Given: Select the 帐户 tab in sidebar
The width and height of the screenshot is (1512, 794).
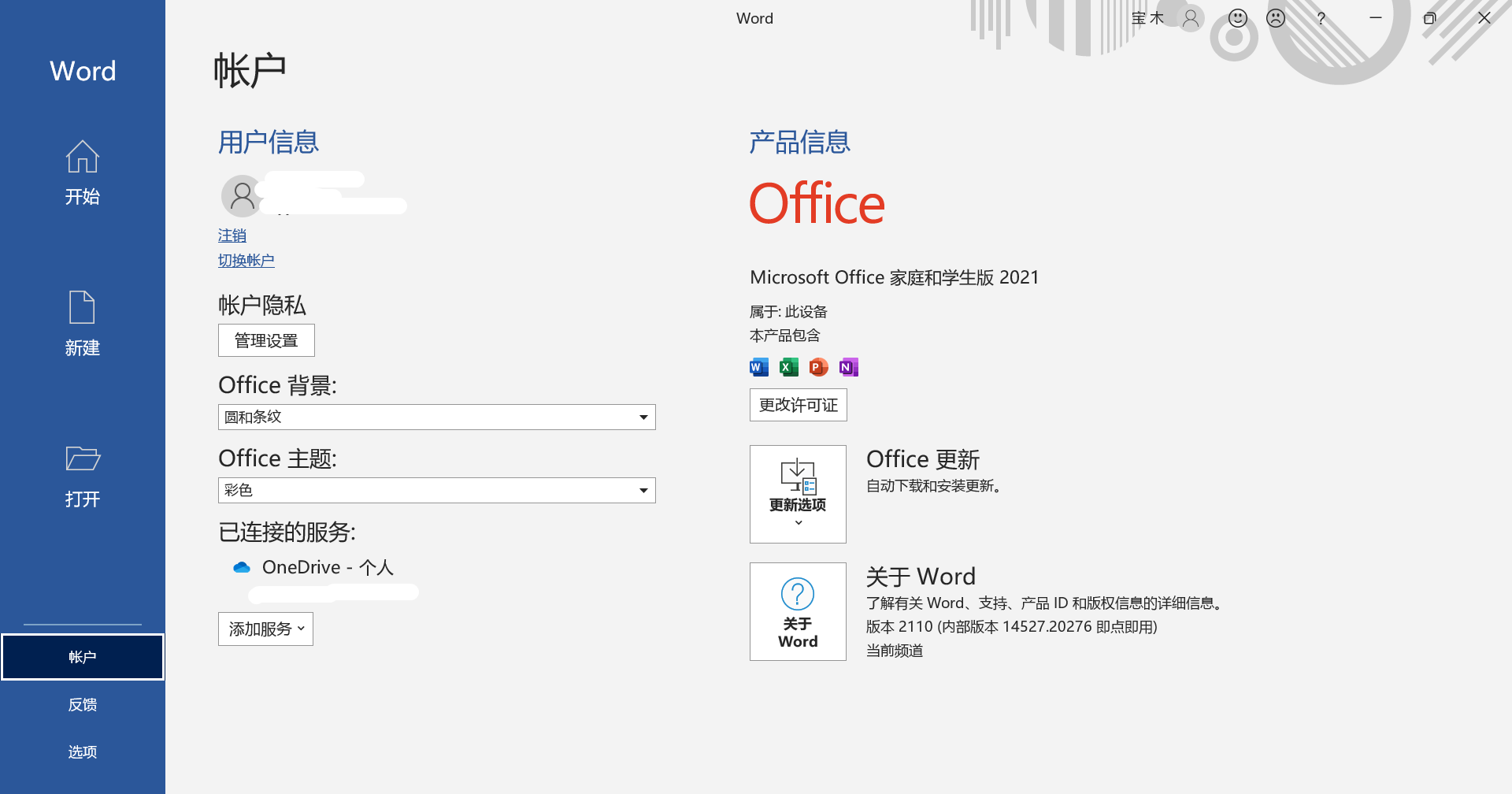Looking at the screenshot, I should [83, 657].
